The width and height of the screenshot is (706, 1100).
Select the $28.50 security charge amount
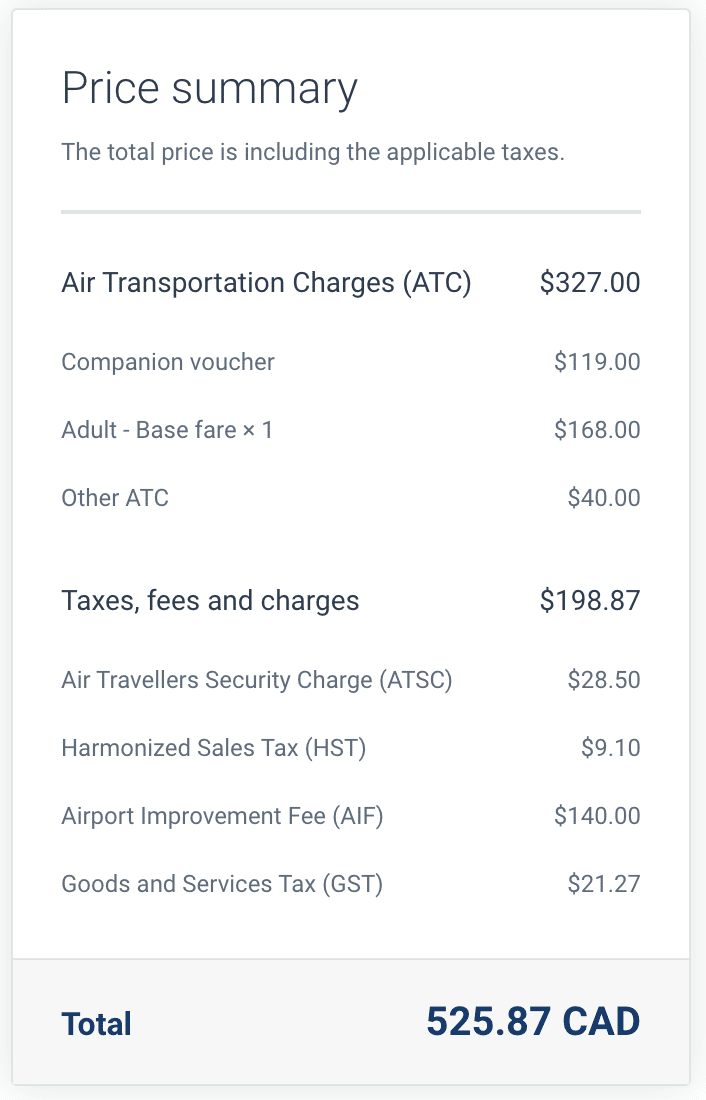pyautogui.click(x=604, y=681)
